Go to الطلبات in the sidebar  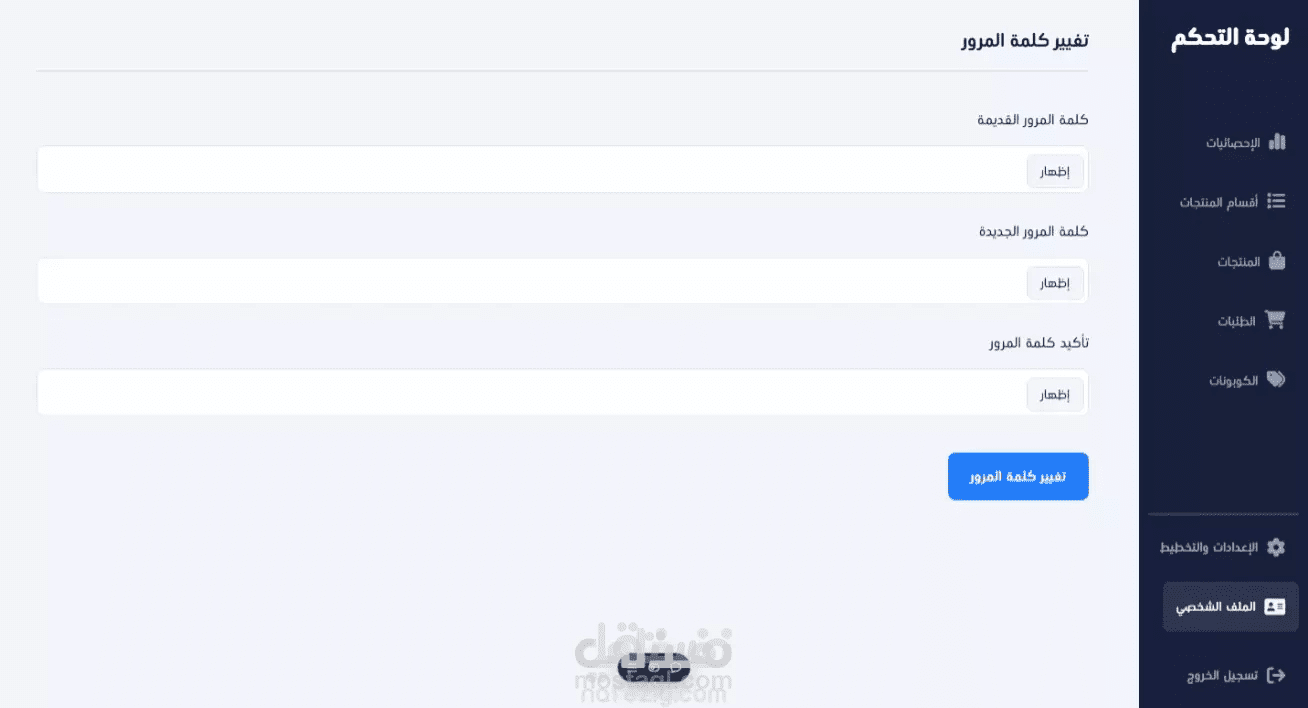pos(1236,322)
